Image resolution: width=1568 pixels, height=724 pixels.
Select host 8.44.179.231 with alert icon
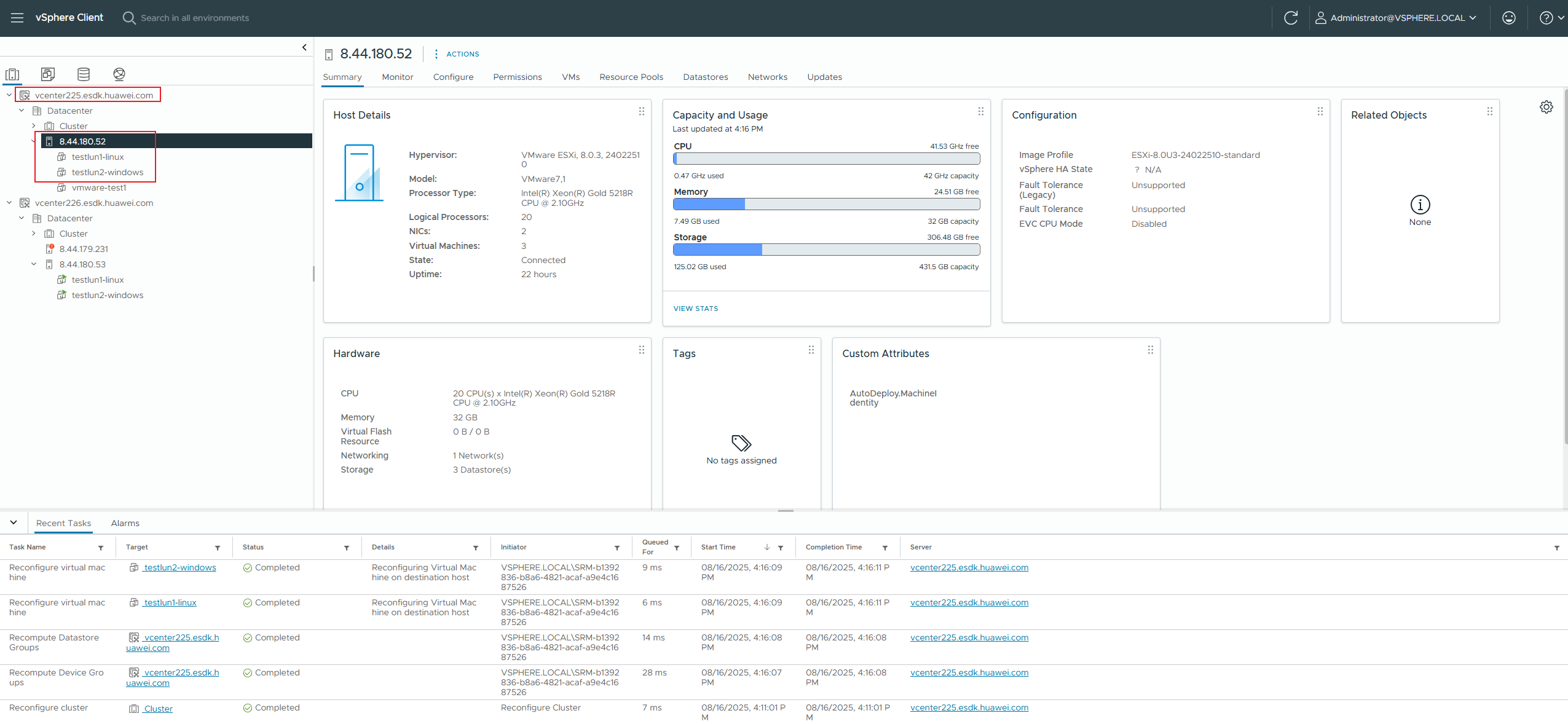point(84,249)
